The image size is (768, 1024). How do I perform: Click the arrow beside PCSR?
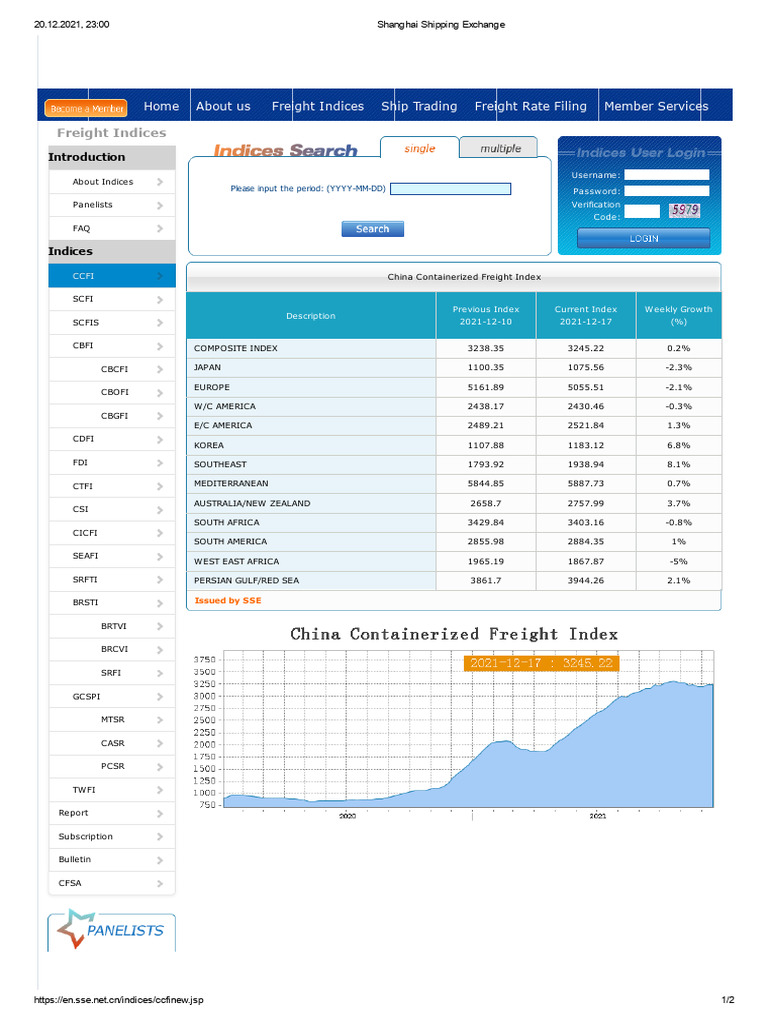click(x=160, y=767)
